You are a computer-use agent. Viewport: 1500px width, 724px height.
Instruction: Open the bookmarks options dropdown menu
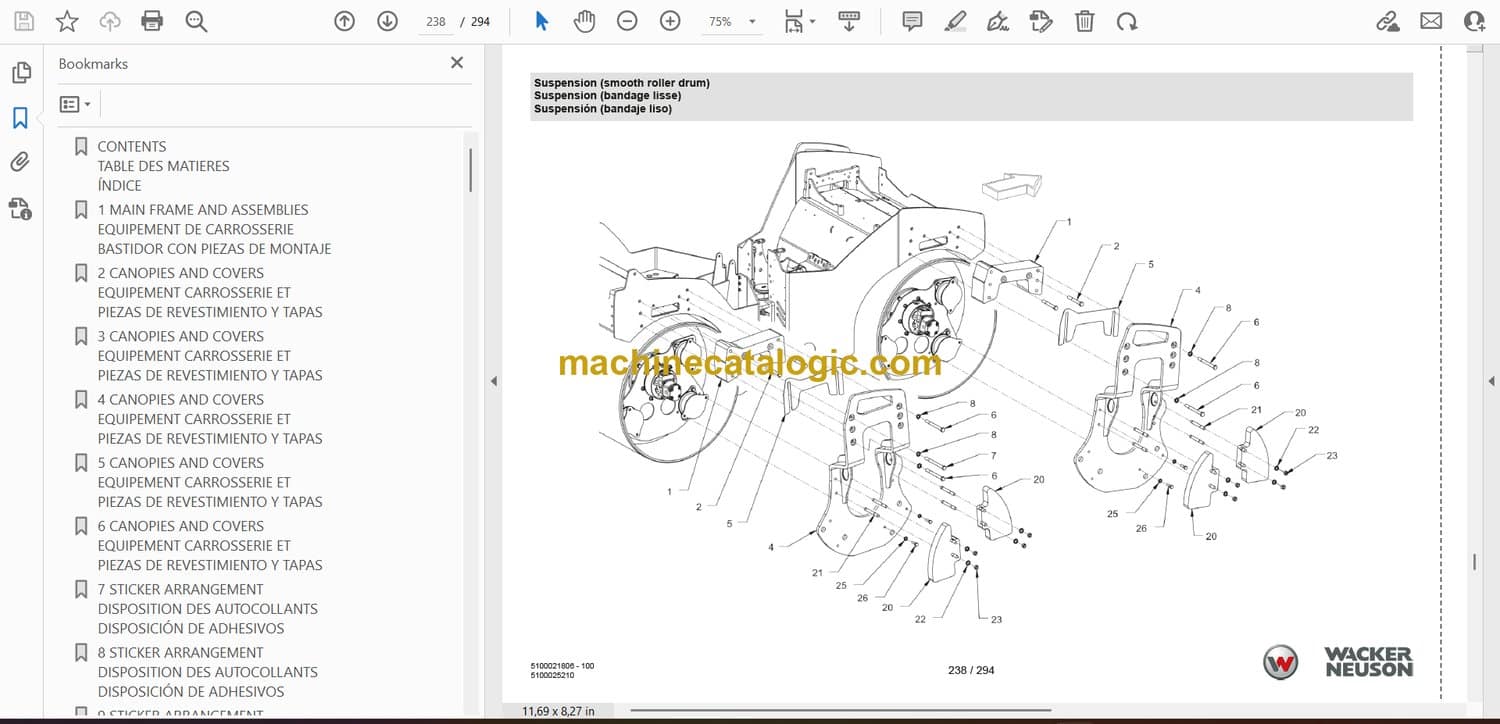coord(75,104)
